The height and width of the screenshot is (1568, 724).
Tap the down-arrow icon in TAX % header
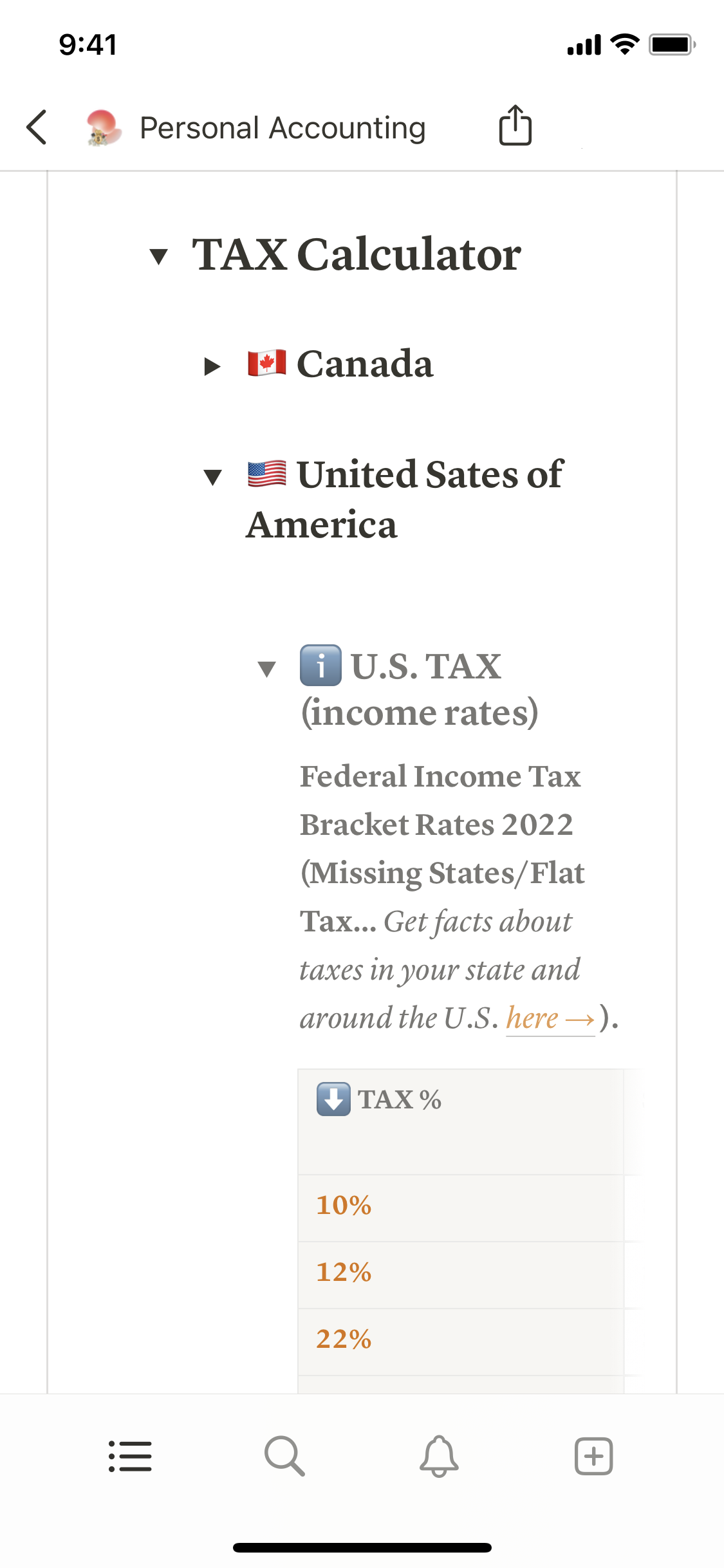coord(333,1099)
